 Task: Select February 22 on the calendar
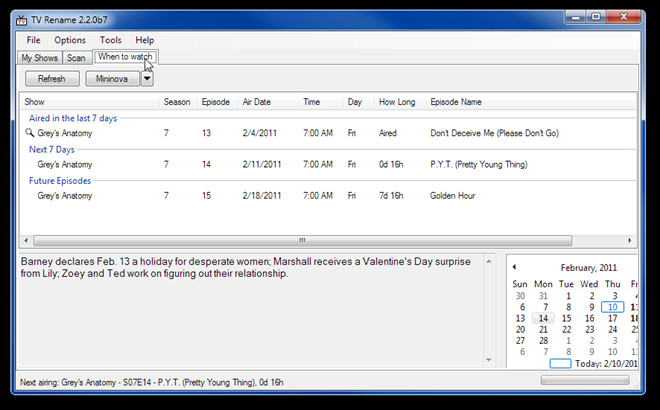567,330
